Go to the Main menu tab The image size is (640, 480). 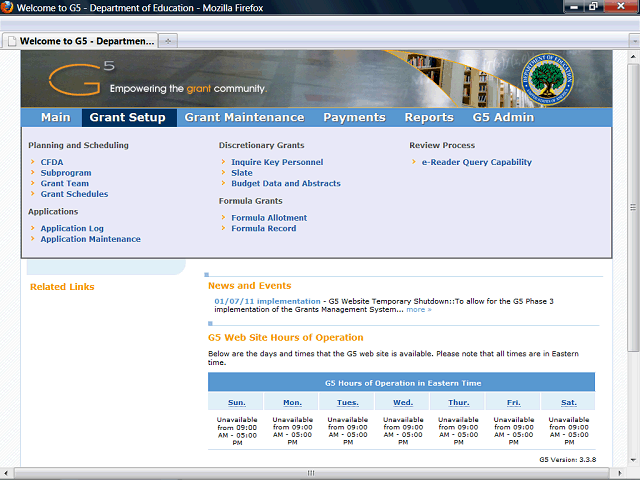56,118
